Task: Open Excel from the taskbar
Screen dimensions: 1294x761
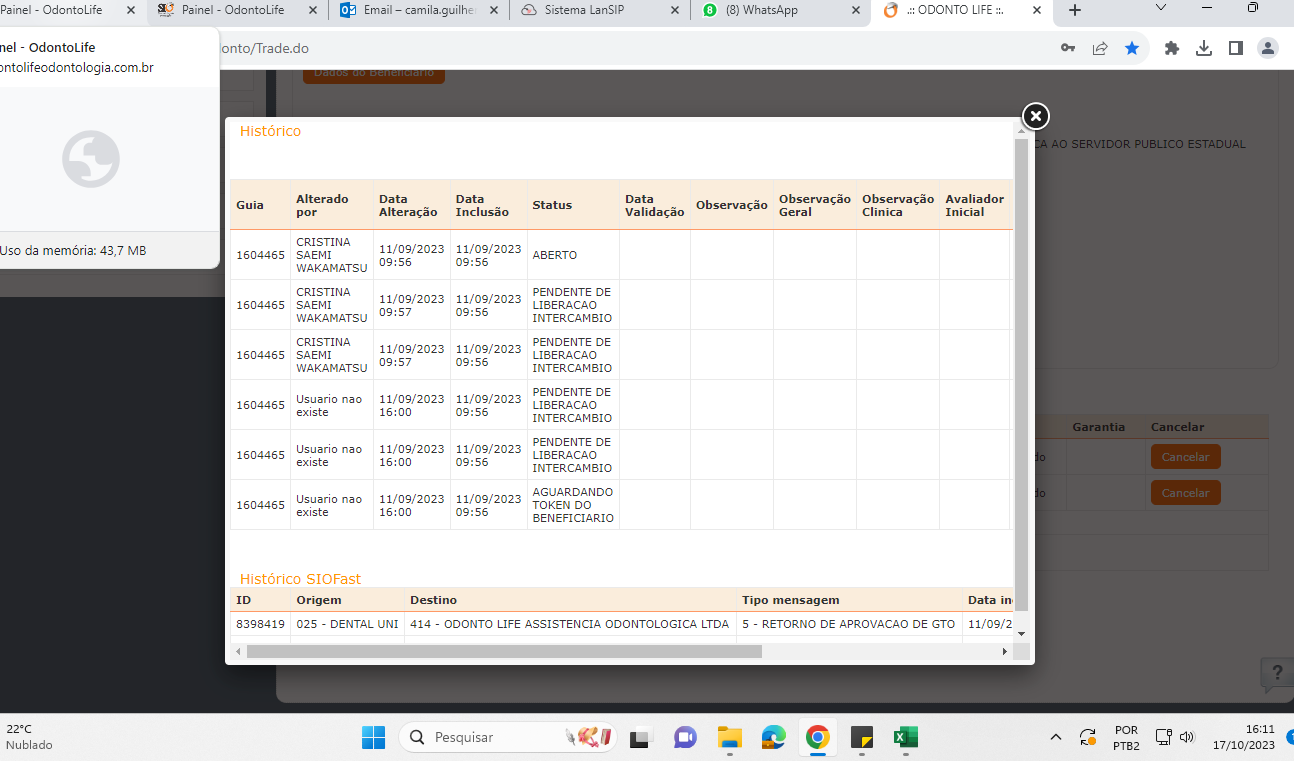Action: click(x=906, y=738)
